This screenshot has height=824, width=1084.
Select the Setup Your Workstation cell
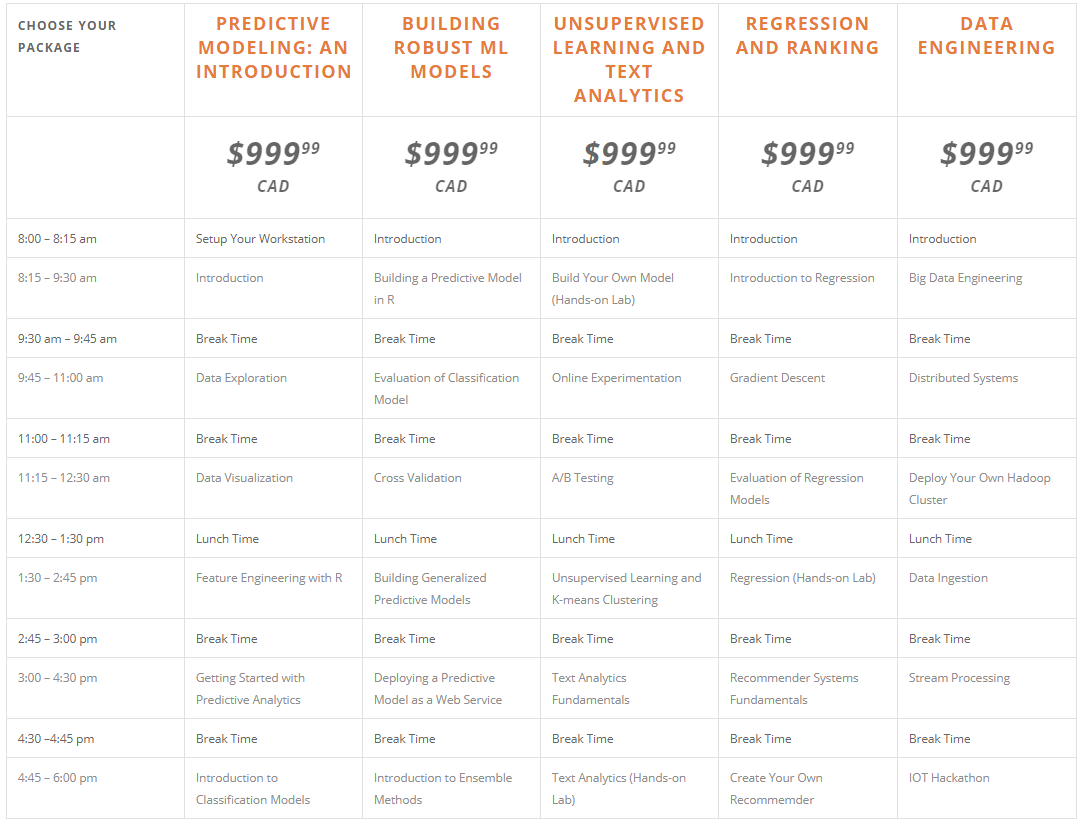(x=260, y=238)
